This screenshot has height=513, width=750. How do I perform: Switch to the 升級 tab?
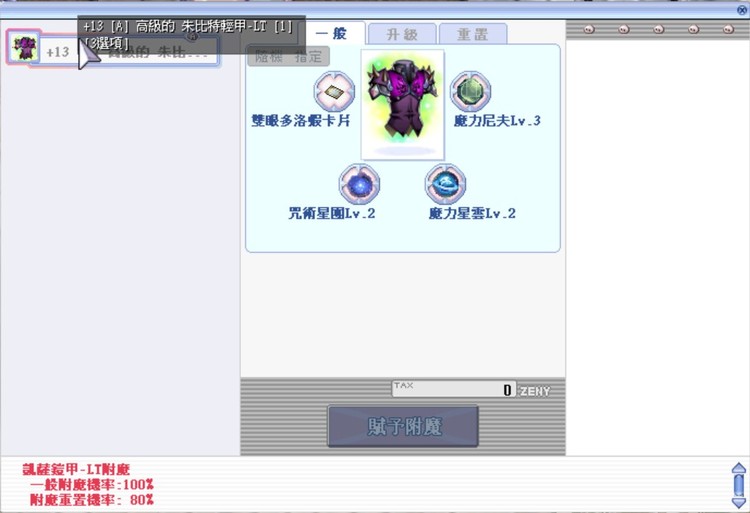click(x=402, y=34)
